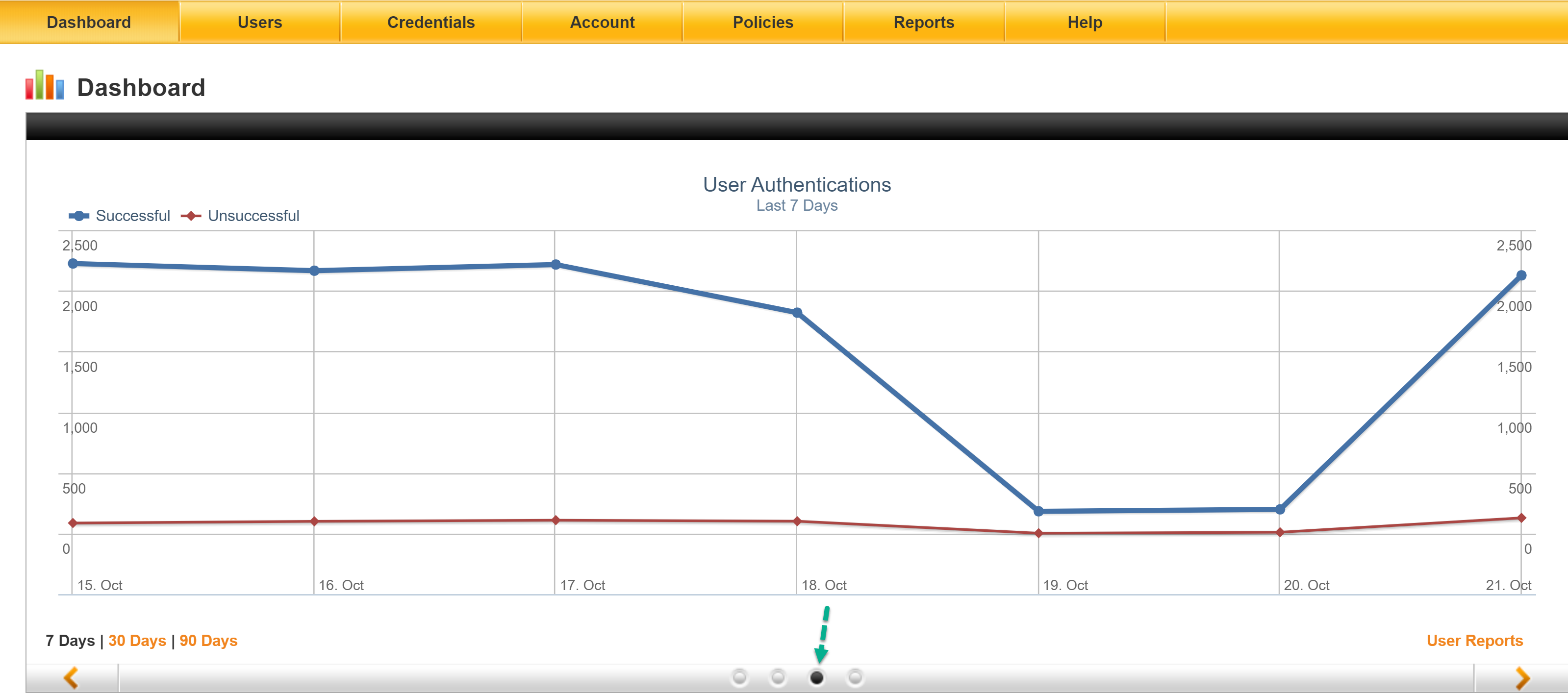Click the Dashboard bar chart icon
1568x695 pixels.
[x=45, y=86]
